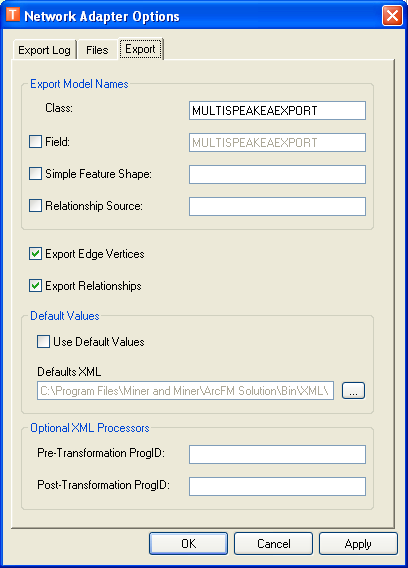Cancel the dialog changes
This screenshot has height=568, width=408.
coord(274,543)
